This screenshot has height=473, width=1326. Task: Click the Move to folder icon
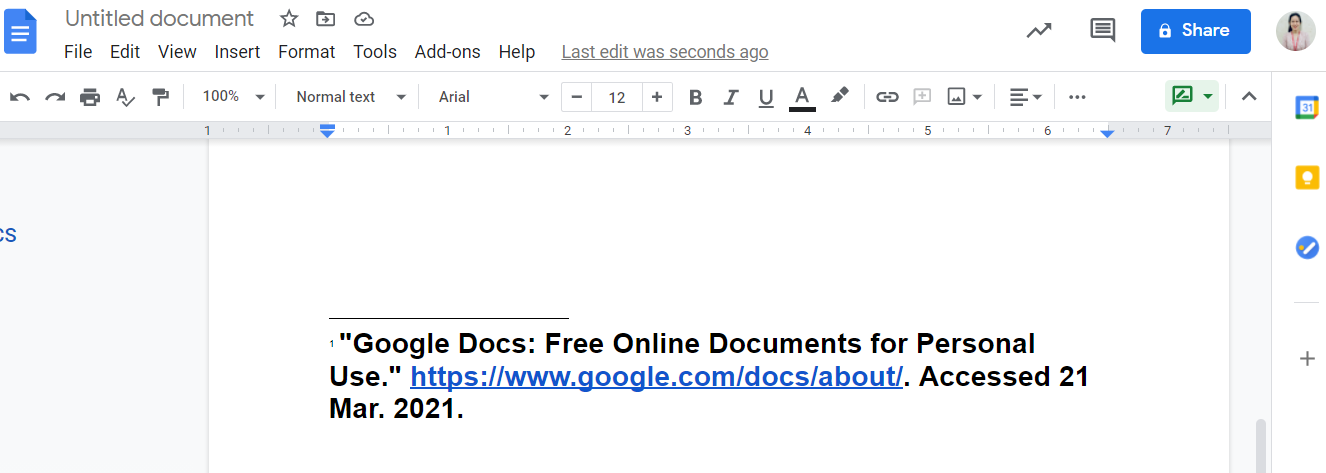325,19
